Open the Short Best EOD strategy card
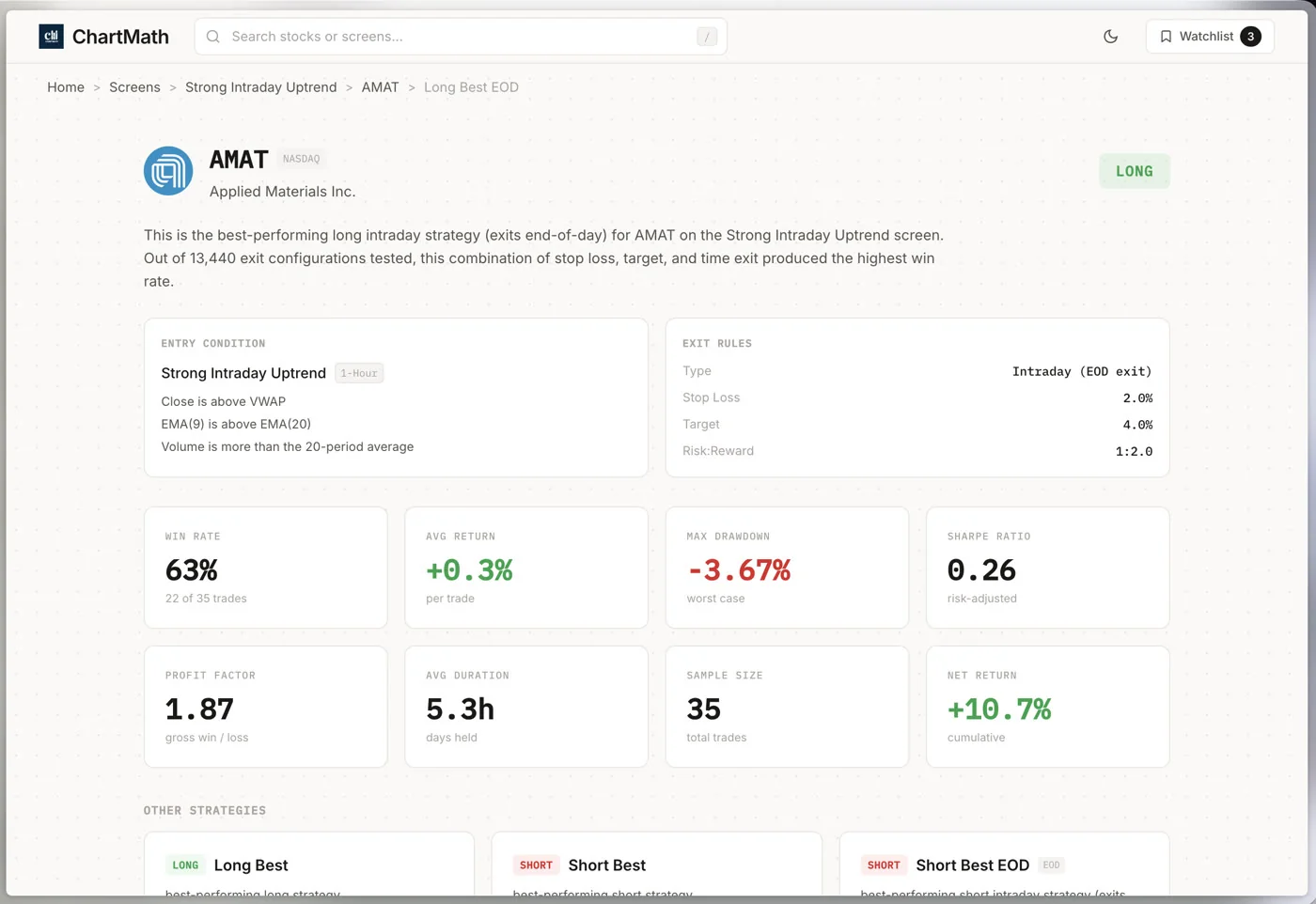The width and height of the screenshot is (1316, 904). (1005, 865)
